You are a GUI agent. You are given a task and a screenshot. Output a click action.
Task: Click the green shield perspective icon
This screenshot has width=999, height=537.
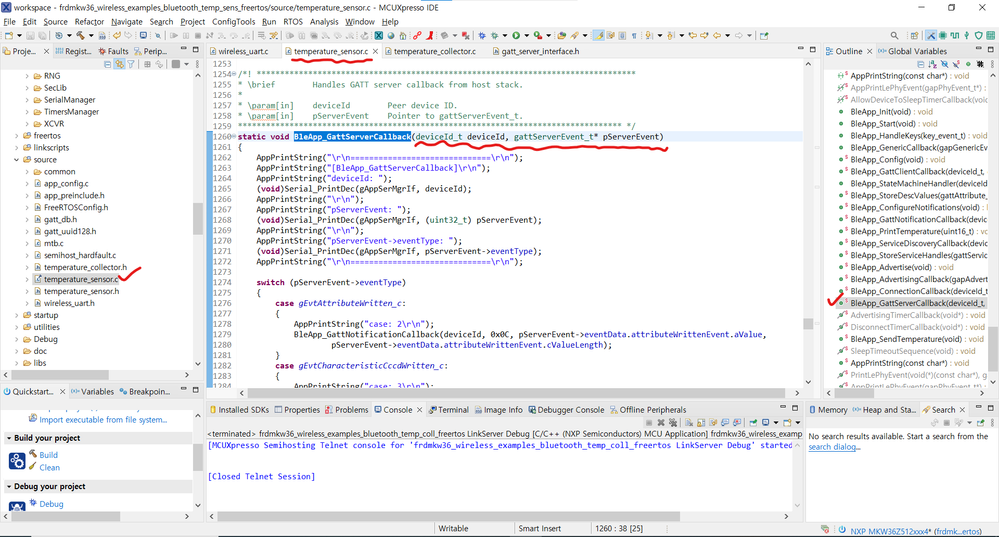point(978,35)
